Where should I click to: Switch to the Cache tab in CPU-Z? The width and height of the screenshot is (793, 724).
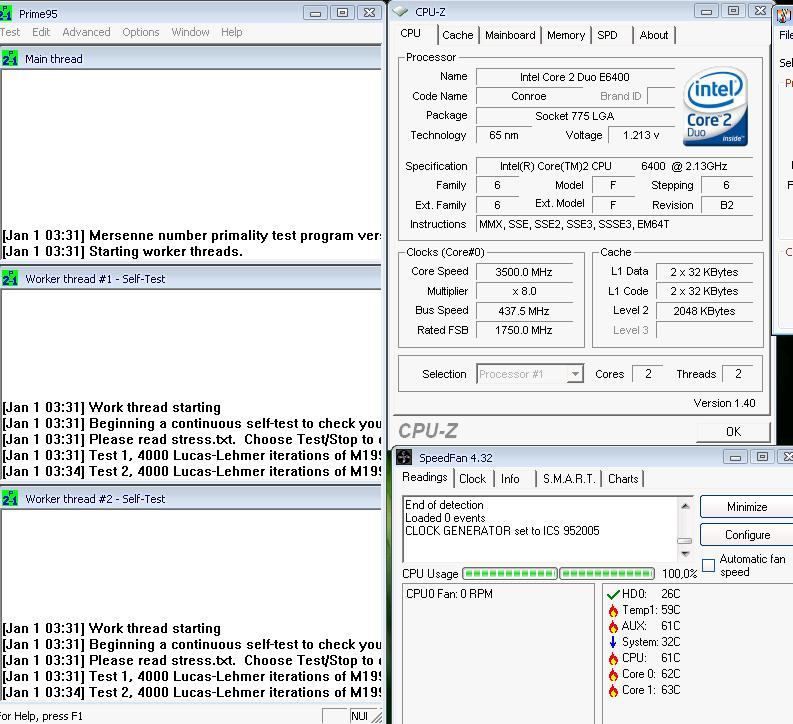(458, 35)
